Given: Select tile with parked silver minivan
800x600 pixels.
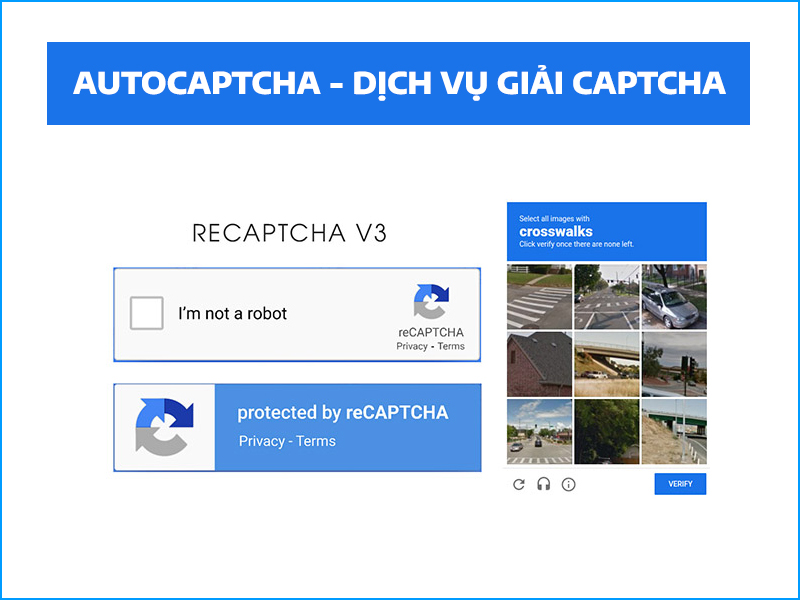Looking at the screenshot, I should [x=674, y=296].
